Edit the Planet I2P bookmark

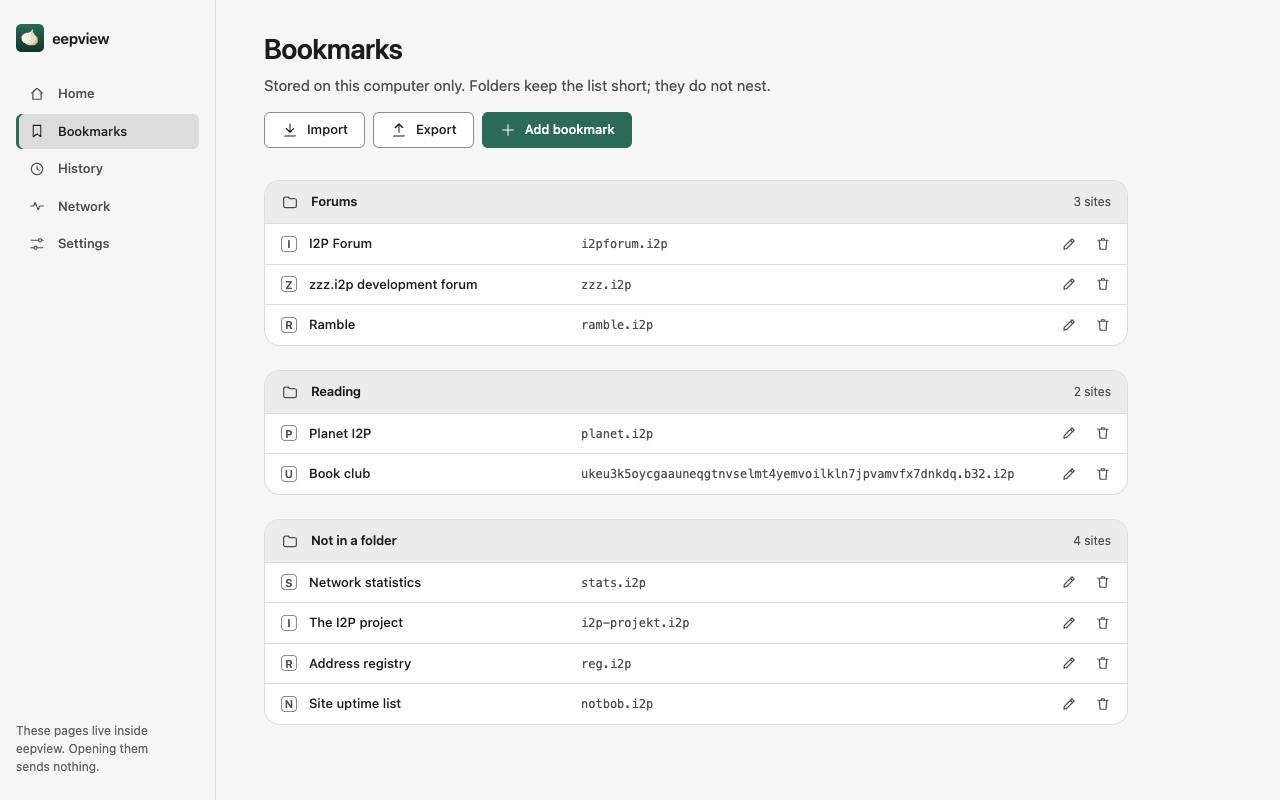point(1069,433)
